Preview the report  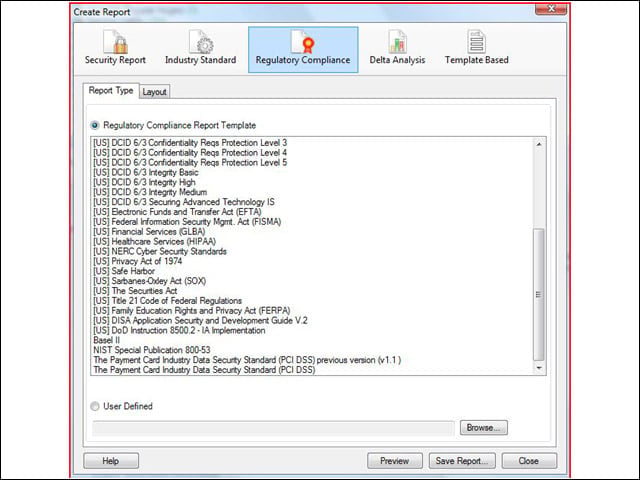click(x=395, y=461)
